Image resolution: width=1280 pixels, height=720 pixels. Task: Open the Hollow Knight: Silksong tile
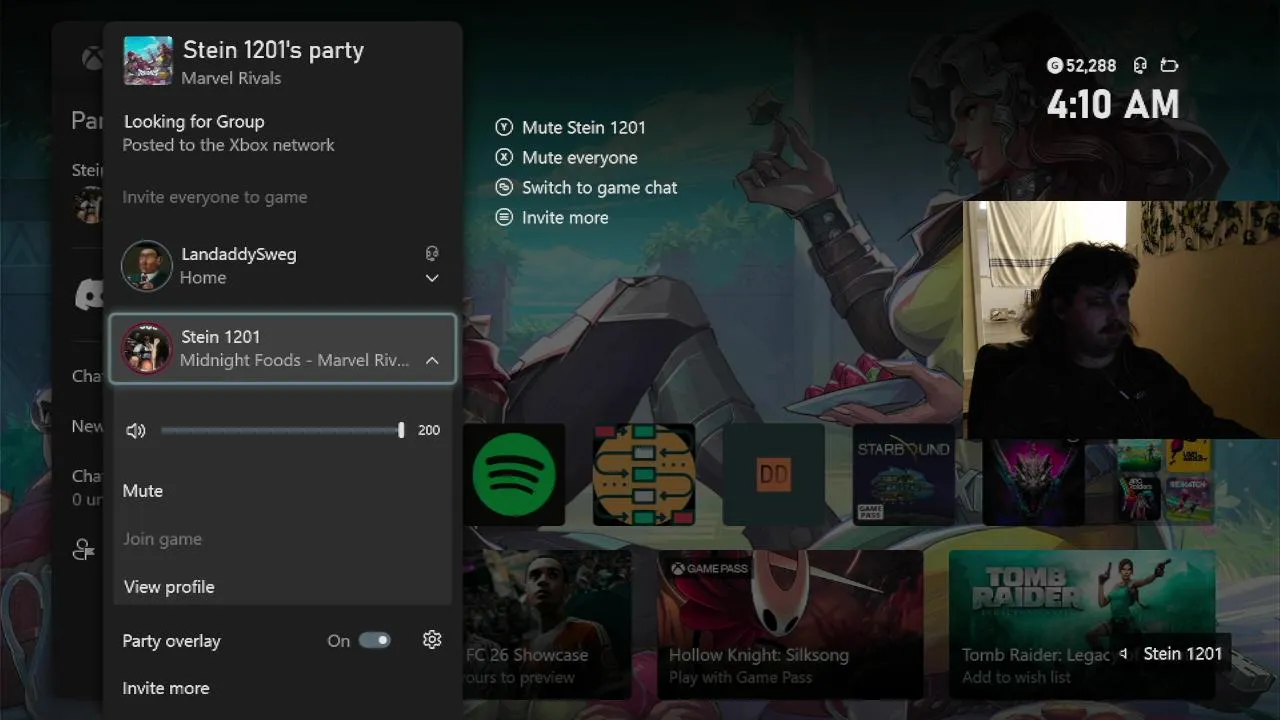click(x=790, y=623)
